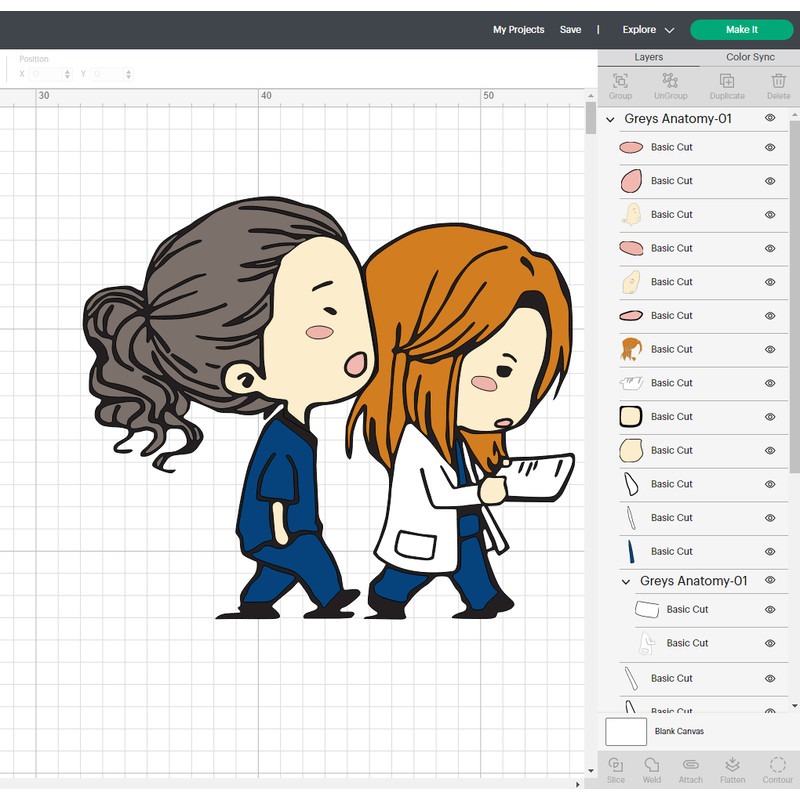Switch to the Color Sync tab
Image resolution: width=800 pixels, height=800 pixels.
[750, 57]
